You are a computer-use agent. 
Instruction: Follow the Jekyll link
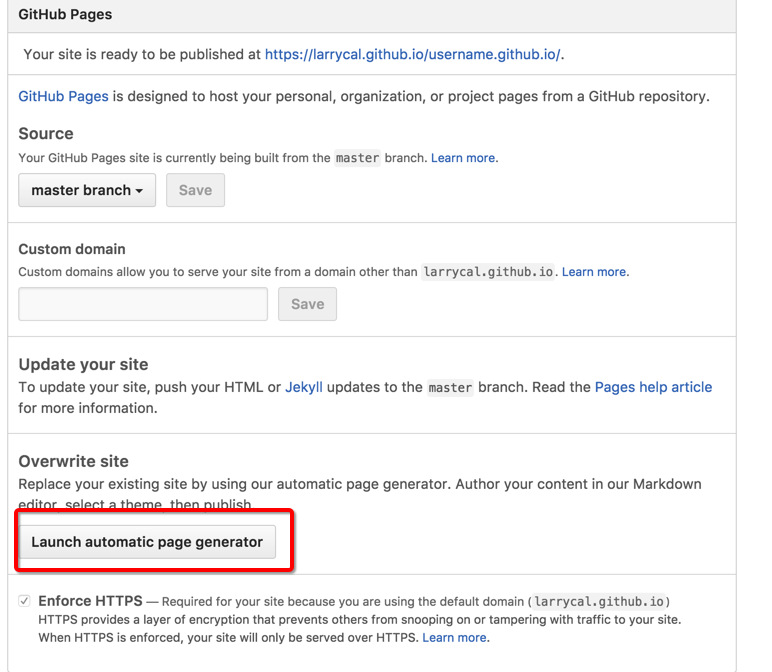pos(304,387)
